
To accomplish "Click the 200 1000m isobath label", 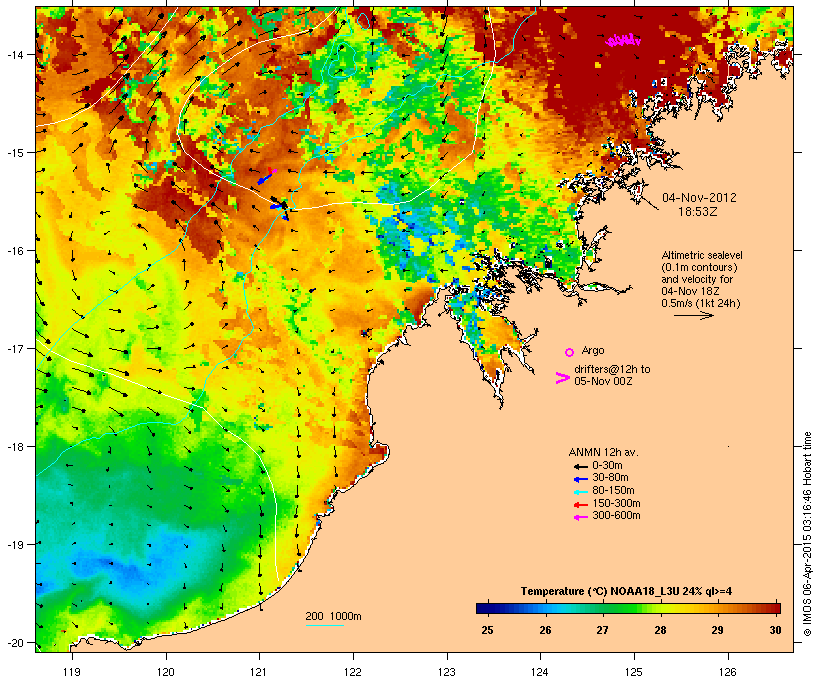I will tap(333, 616).
